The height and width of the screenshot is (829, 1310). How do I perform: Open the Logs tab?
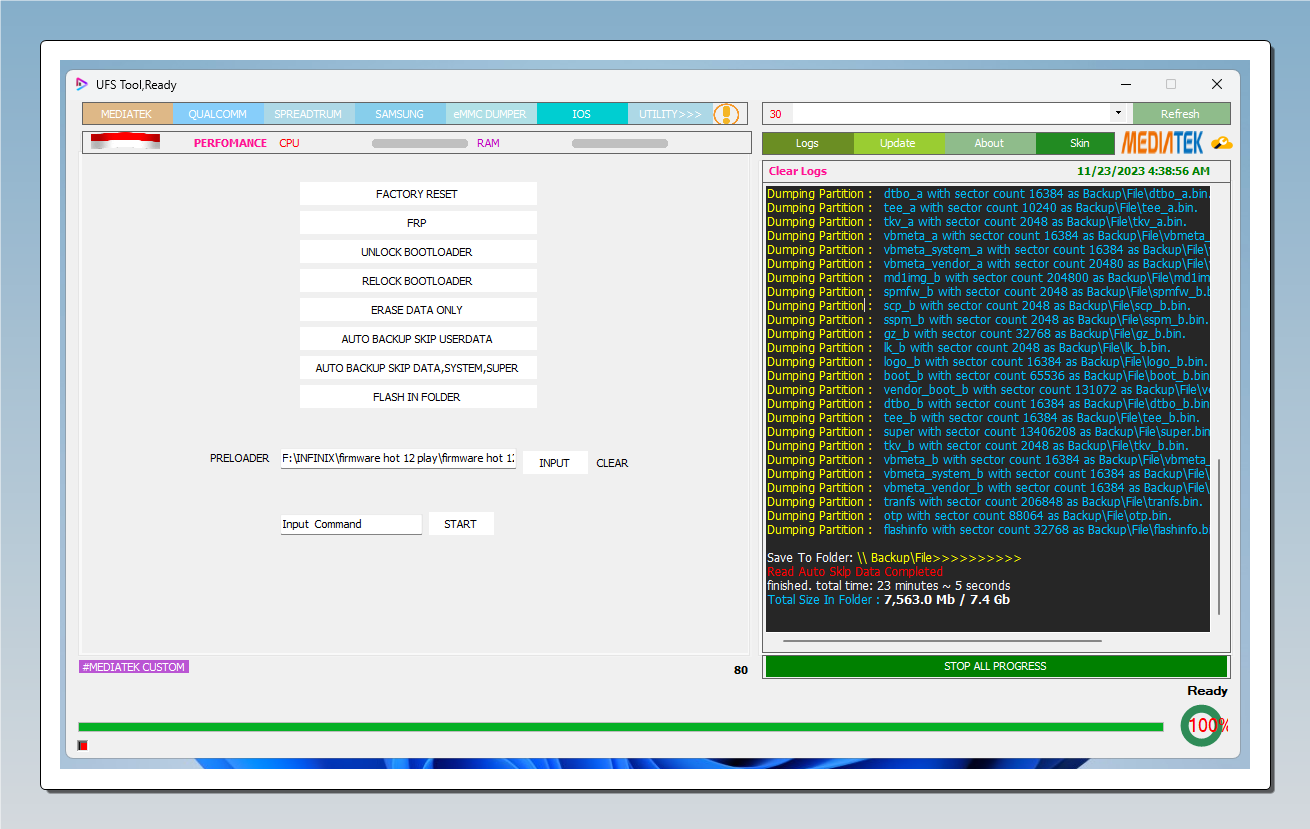[x=808, y=143]
